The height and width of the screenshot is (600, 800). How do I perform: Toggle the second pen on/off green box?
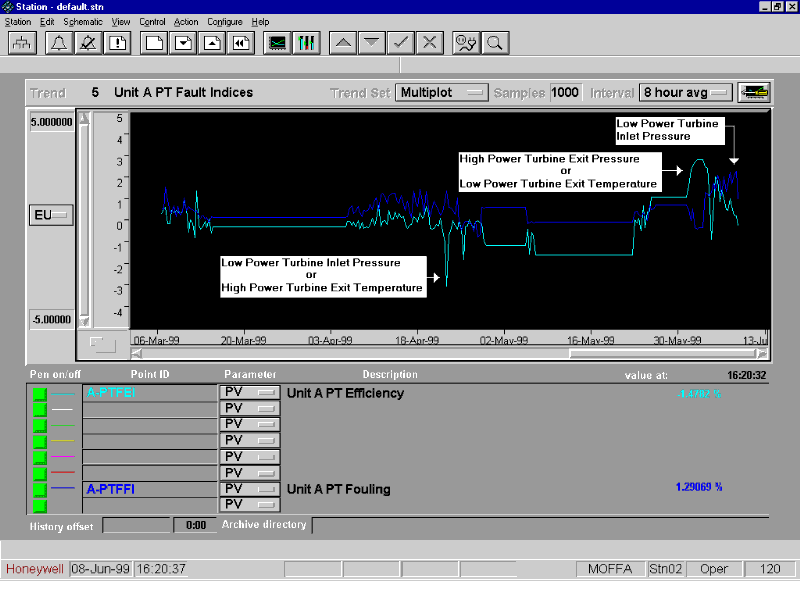40,409
